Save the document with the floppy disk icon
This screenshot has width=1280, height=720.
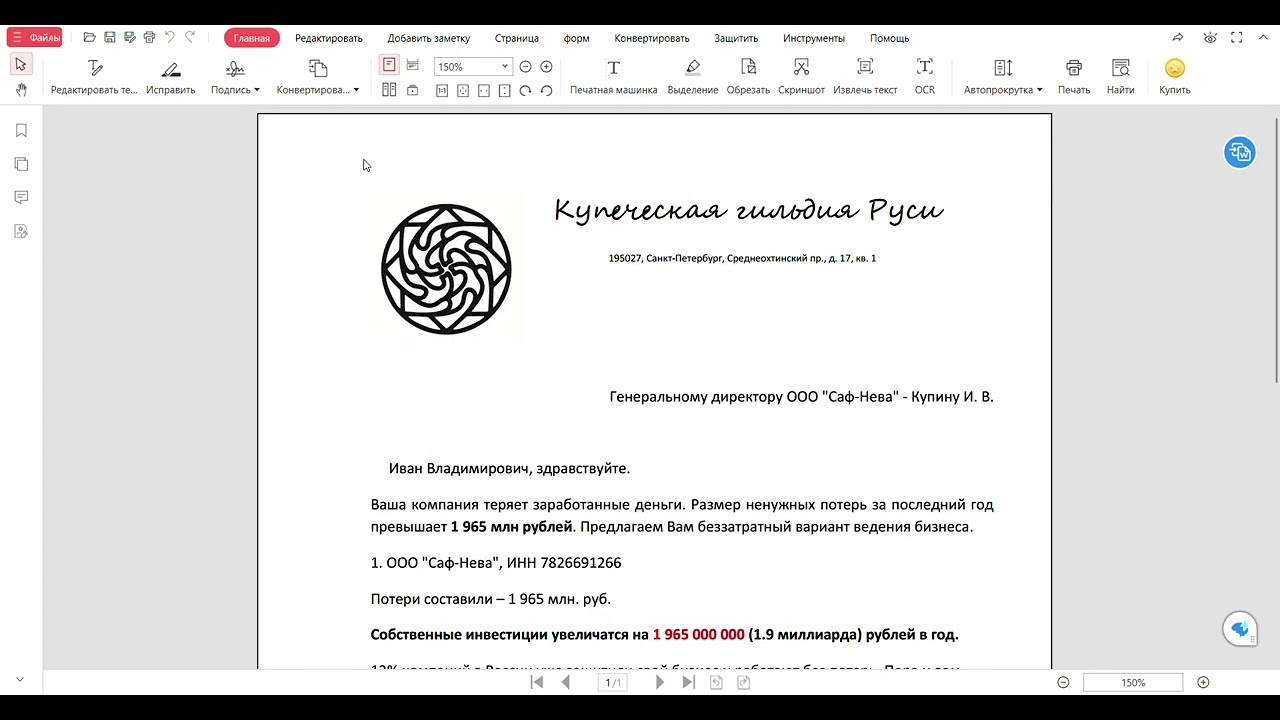pyautogui.click(x=109, y=38)
